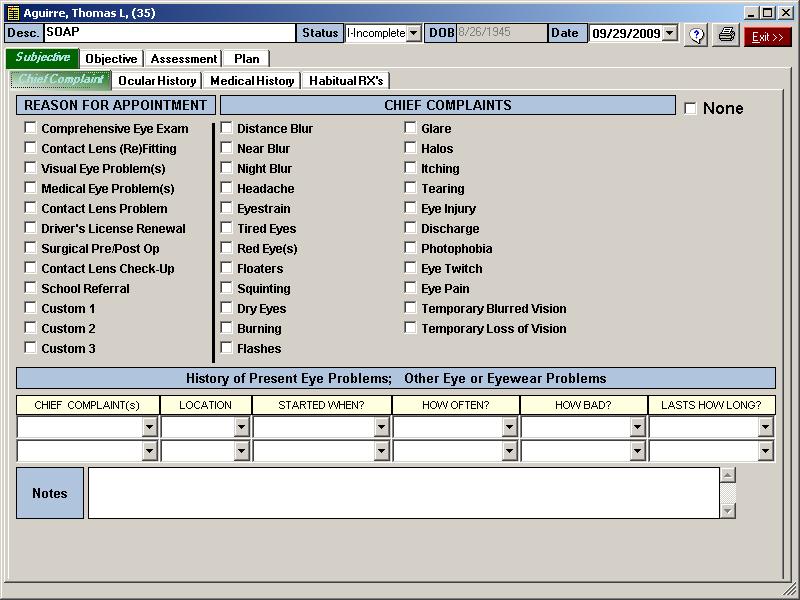Toggle the Eye Pain checkbox
Image resolution: width=800 pixels, height=600 pixels.
click(x=411, y=288)
